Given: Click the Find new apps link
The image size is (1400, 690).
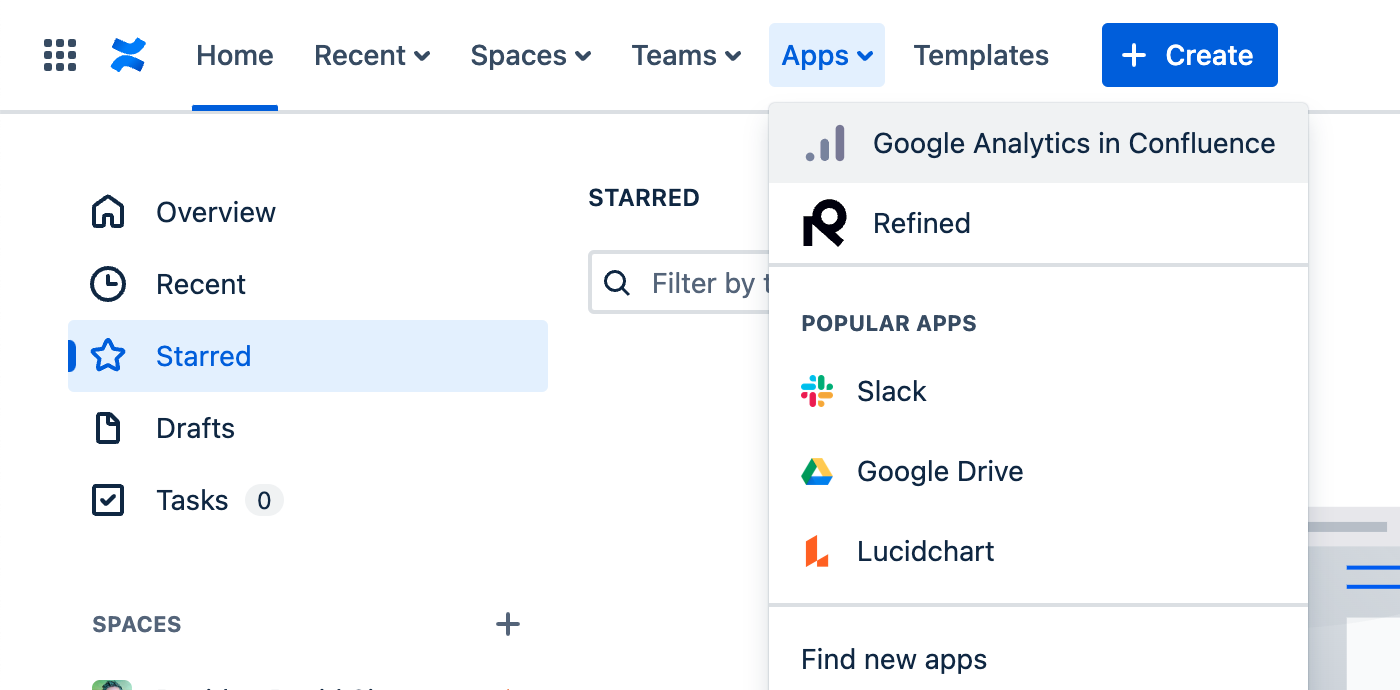Looking at the screenshot, I should pyautogui.click(x=894, y=659).
